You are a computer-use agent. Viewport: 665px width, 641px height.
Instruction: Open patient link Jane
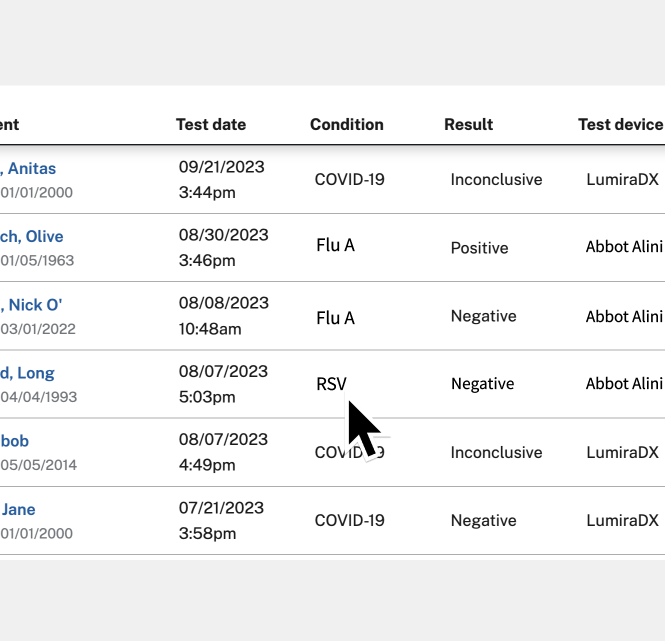[18, 509]
